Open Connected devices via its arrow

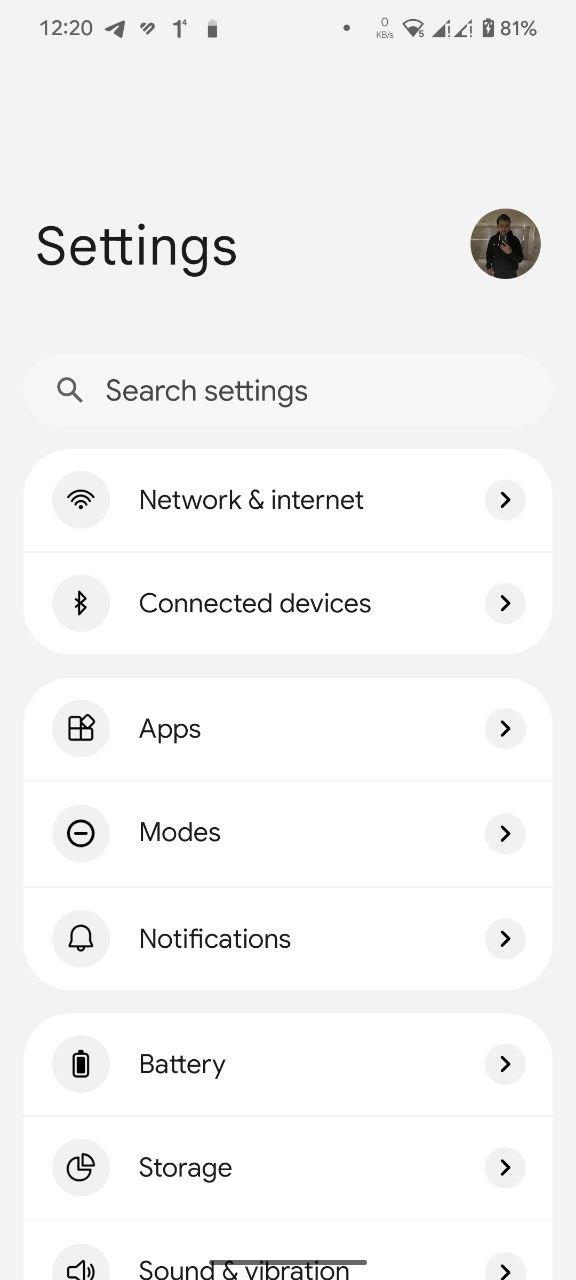[x=505, y=603]
